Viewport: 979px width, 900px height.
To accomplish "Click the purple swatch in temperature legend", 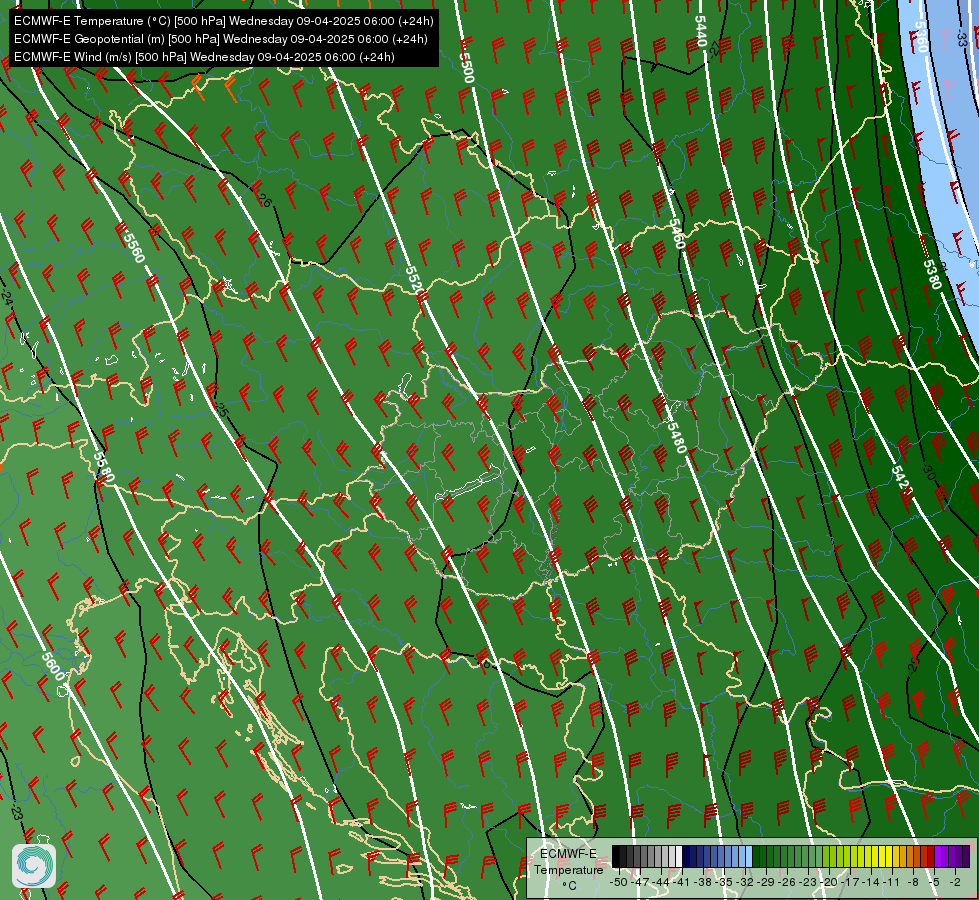I will pyautogui.click(x=938, y=856).
